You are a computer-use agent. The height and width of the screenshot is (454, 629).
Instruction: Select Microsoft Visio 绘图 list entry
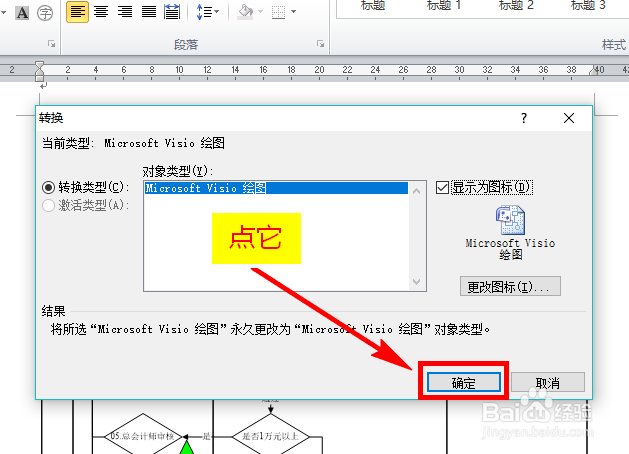click(x=276, y=188)
